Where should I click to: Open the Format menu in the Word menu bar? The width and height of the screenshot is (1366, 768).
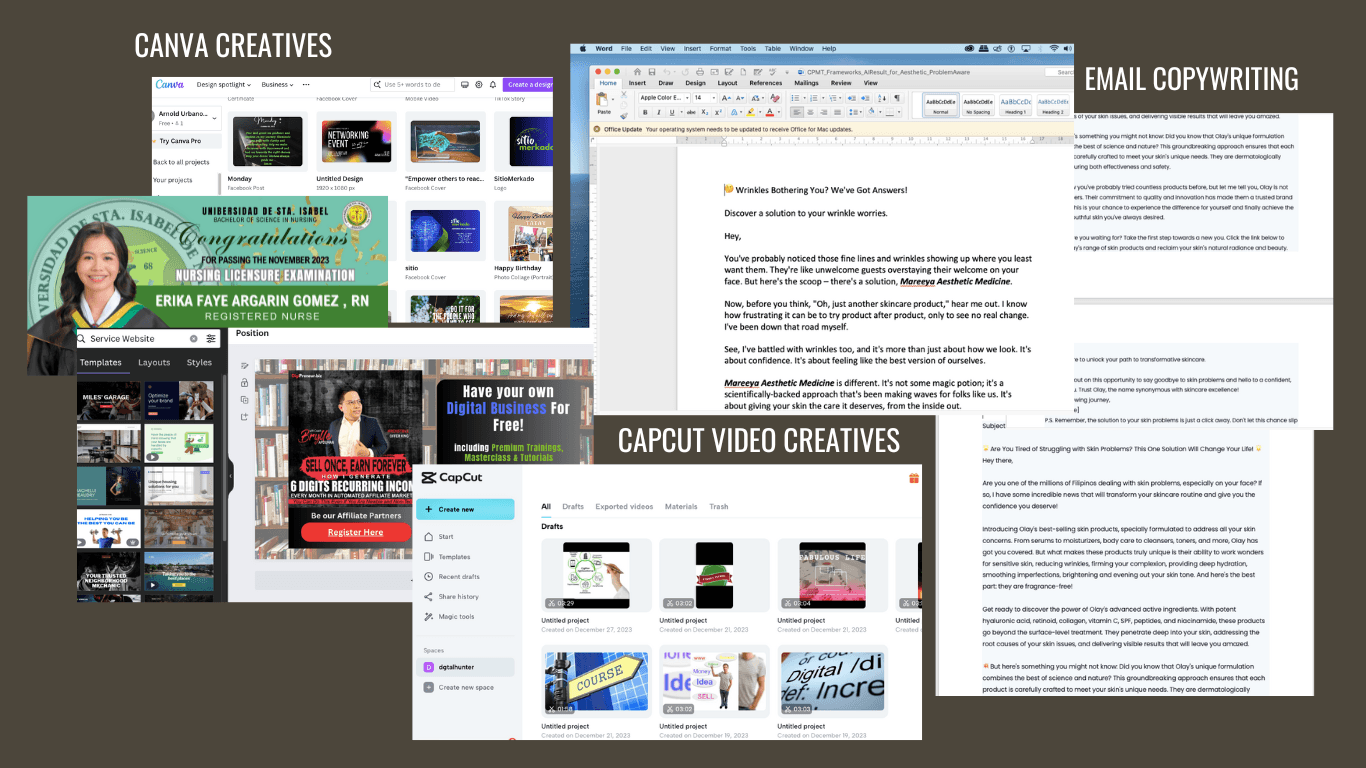[720, 48]
